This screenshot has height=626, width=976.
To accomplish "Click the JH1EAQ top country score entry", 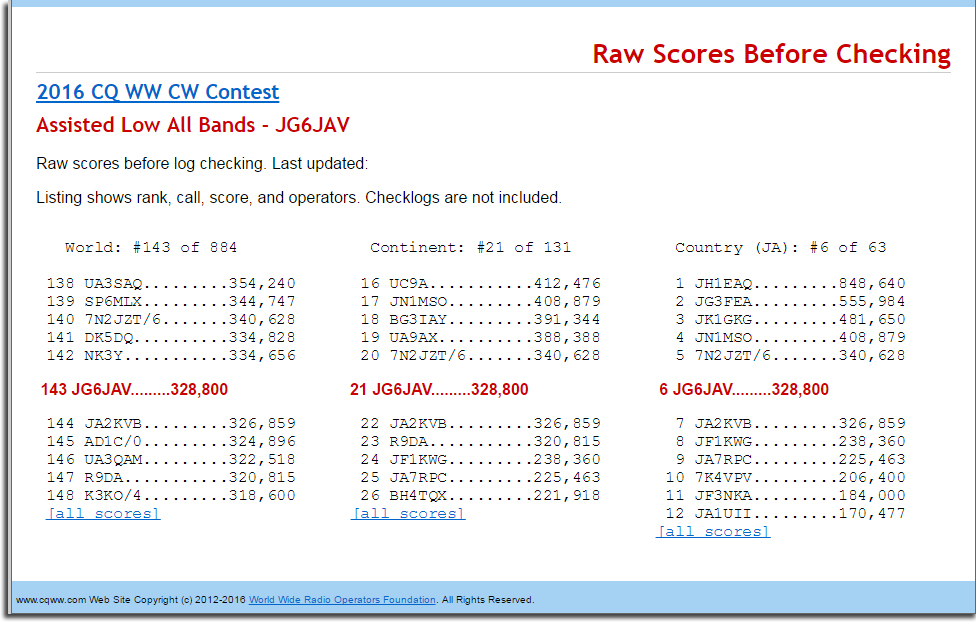I will (x=790, y=284).
